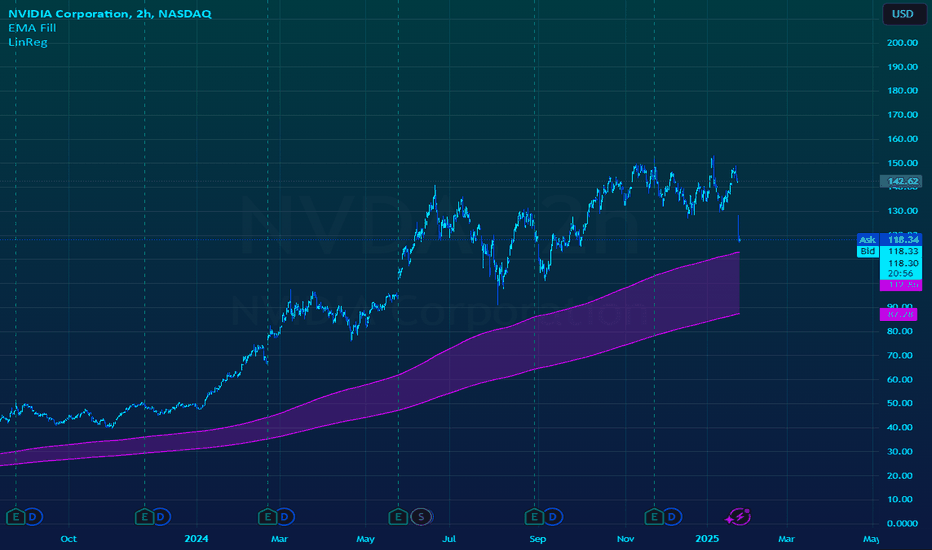Click the Oct time axis label
This screenshot has height=550, width=932.
click(x=68, y=539)
